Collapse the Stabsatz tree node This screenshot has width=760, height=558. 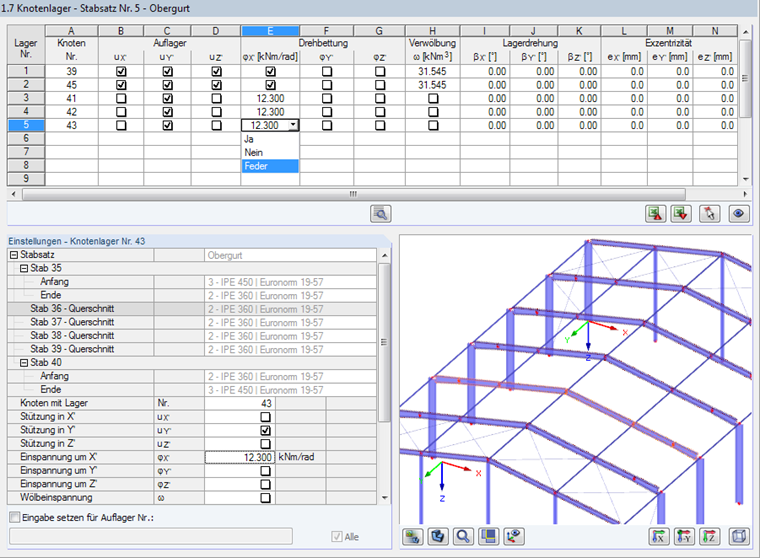coord(14,255)
